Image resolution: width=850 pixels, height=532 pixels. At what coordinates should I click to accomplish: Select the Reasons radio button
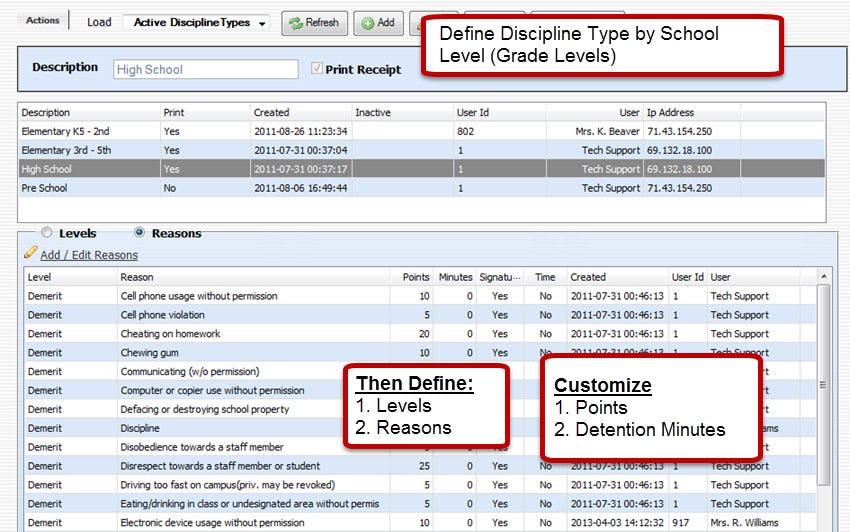tap(139, 233)
